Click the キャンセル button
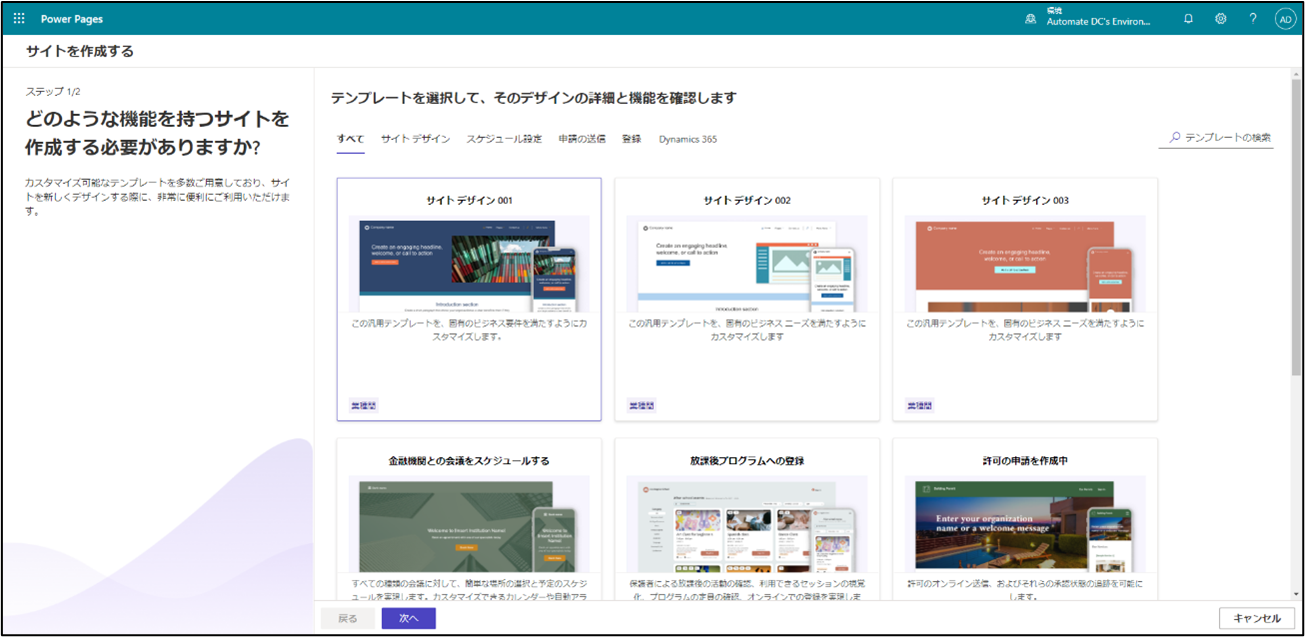Screen dimensions: 1305x637 point(1256,618)
